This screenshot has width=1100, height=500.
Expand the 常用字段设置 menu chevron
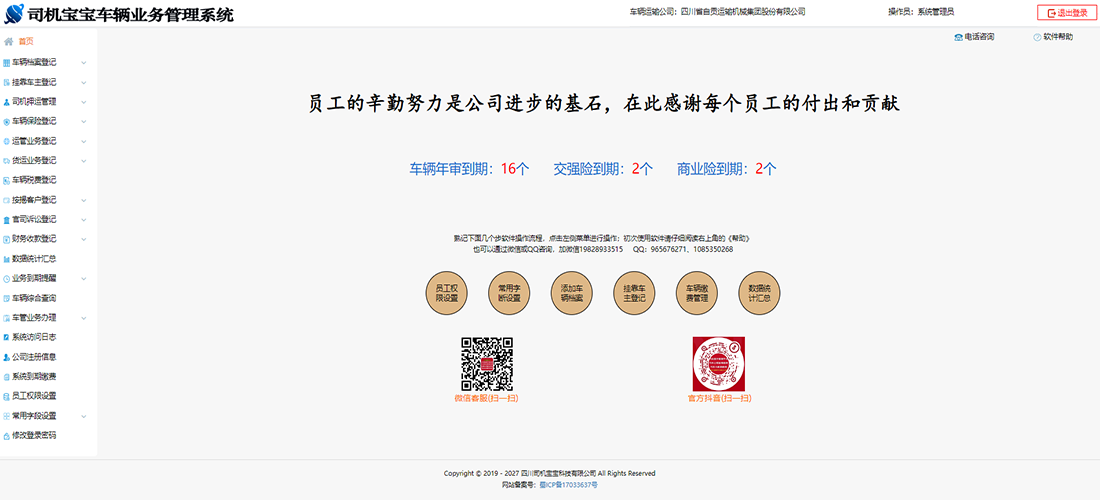point(83,416)
